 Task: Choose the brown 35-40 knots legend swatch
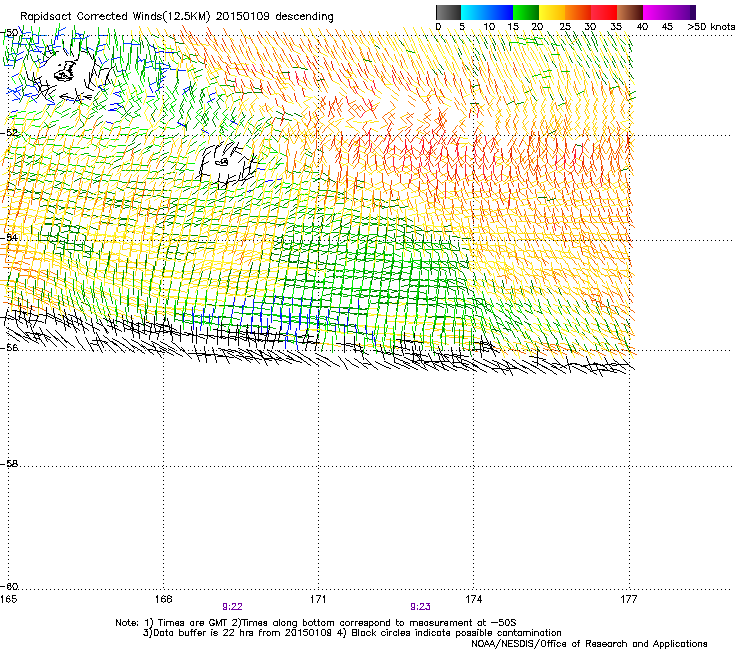(x=630, y=12)
